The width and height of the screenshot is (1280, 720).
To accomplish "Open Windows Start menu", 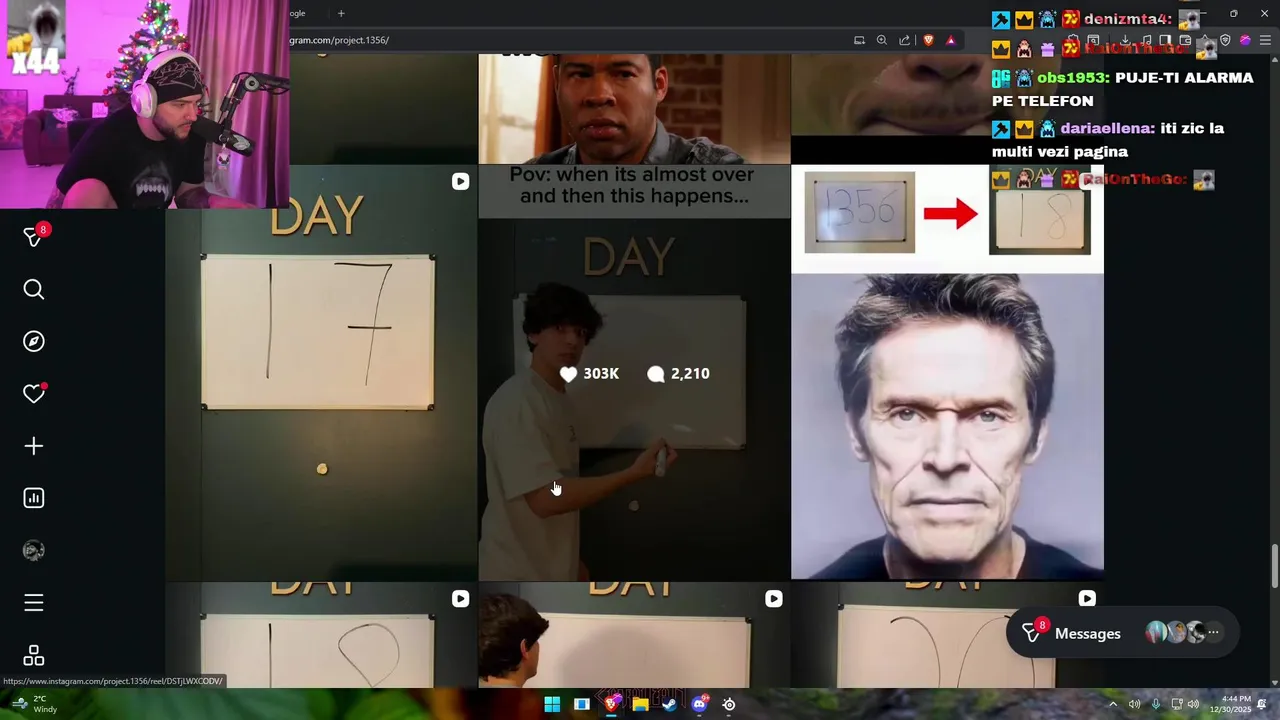I will (x=552, y=704).
